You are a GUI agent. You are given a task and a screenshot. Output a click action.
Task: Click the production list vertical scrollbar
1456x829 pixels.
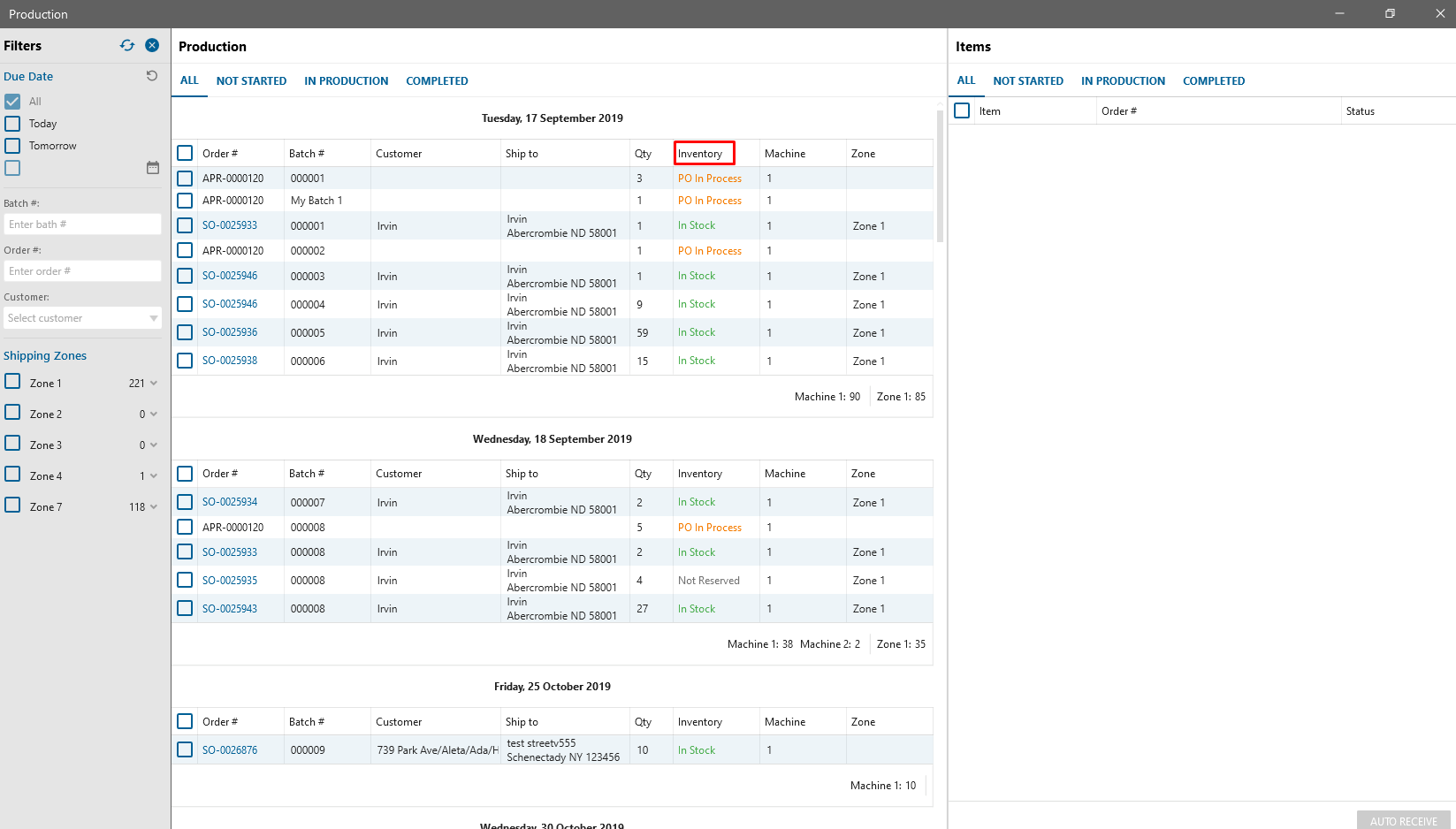pyautogui.click(x=940, y=177)
